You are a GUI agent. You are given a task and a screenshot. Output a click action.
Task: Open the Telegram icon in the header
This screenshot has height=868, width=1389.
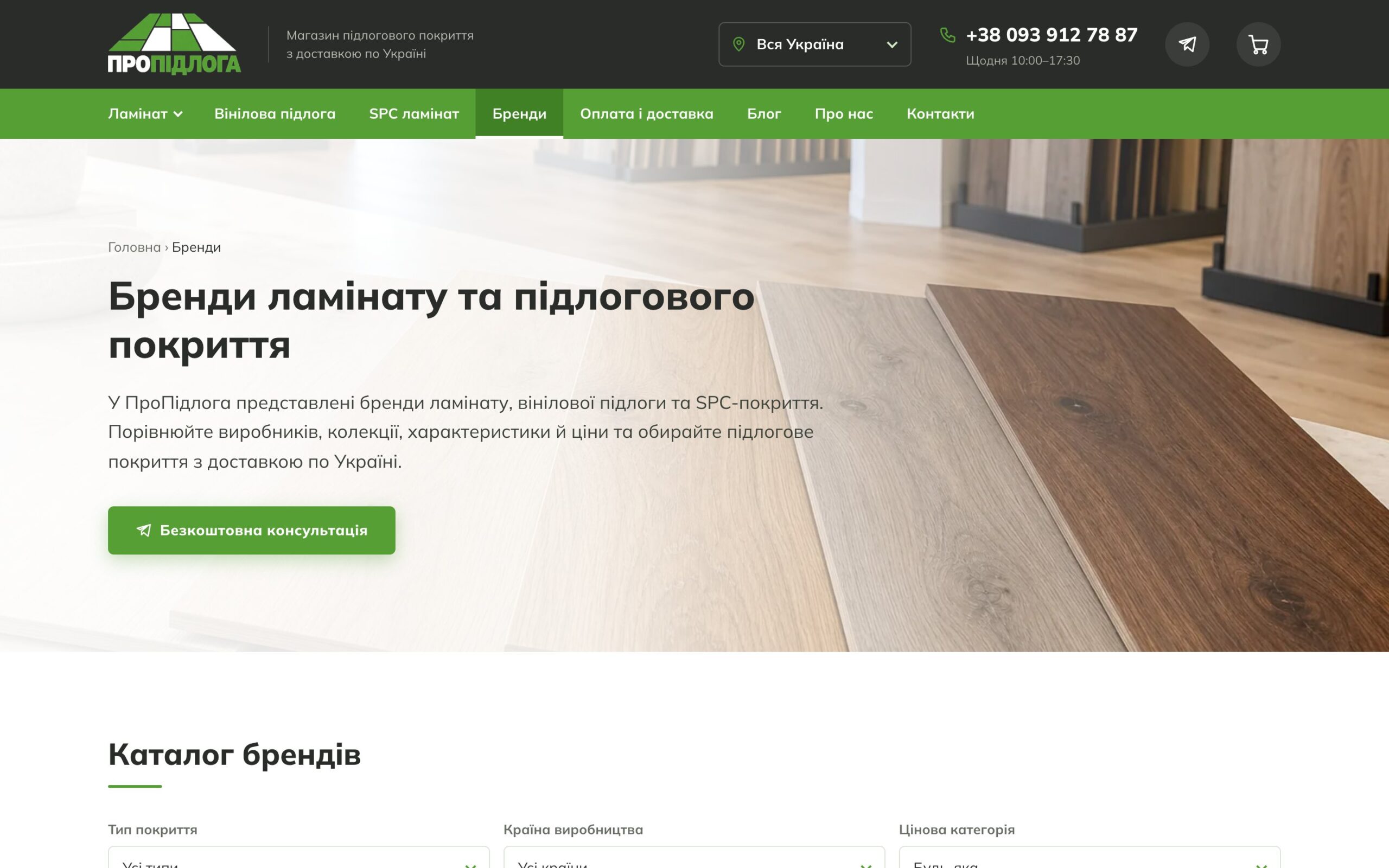tap(1187, 44)
